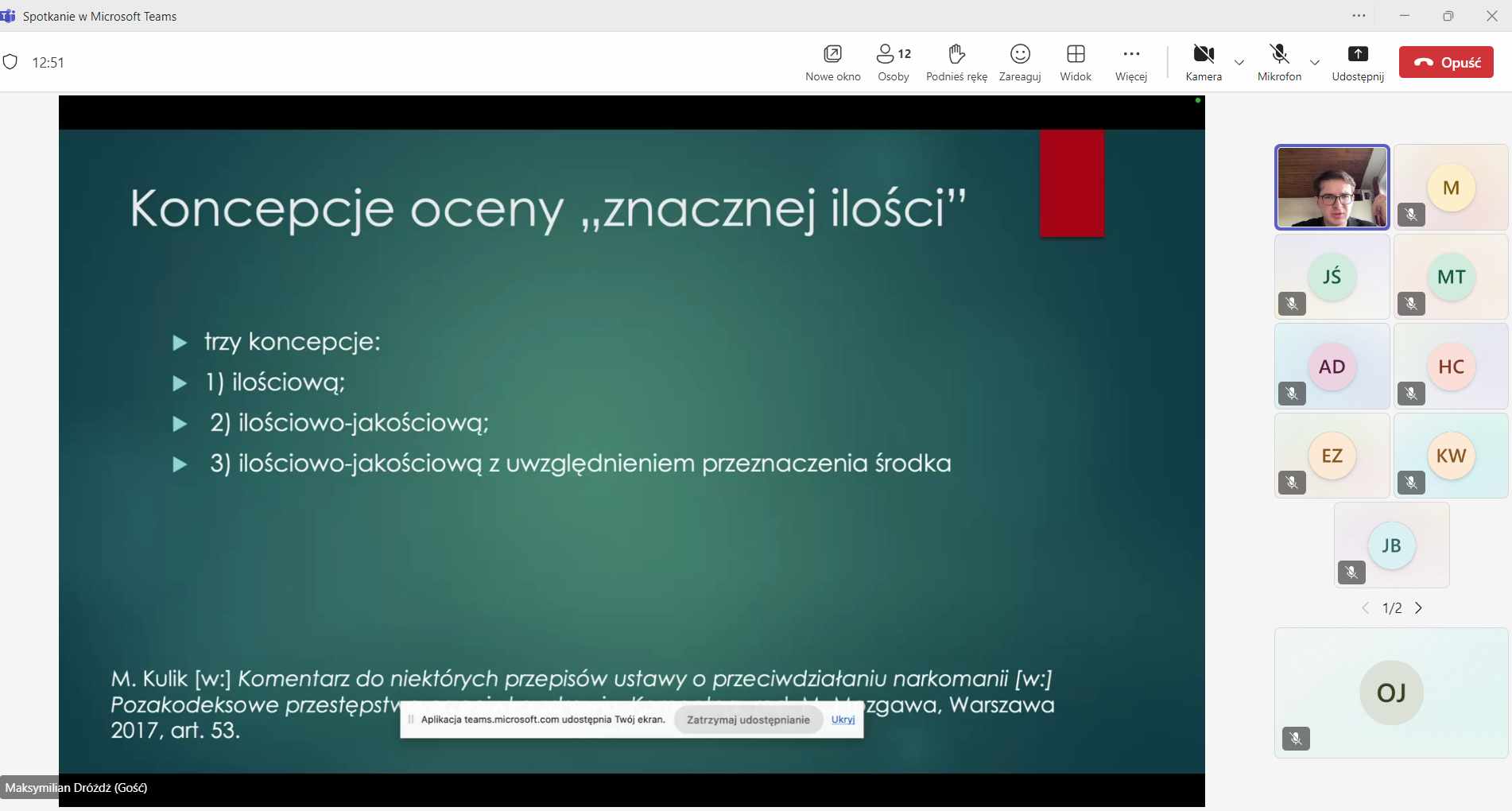Open the title bar three-dots menu
This screenshot has height=811, width=1512.
1359,16
